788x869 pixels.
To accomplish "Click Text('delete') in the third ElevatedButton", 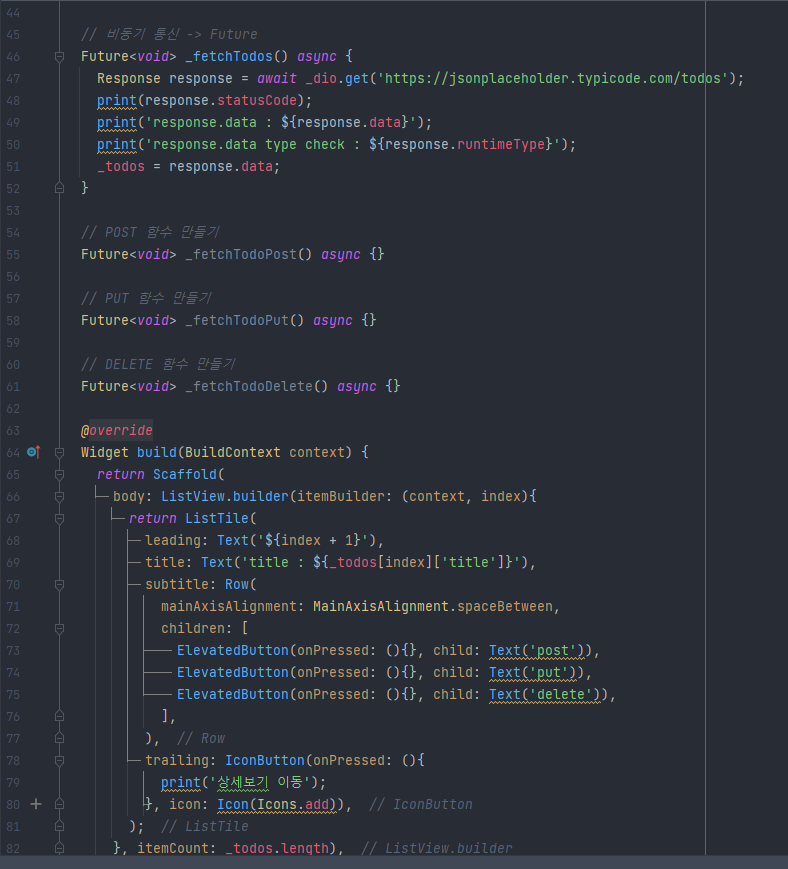I will click(x=545, y=694).
